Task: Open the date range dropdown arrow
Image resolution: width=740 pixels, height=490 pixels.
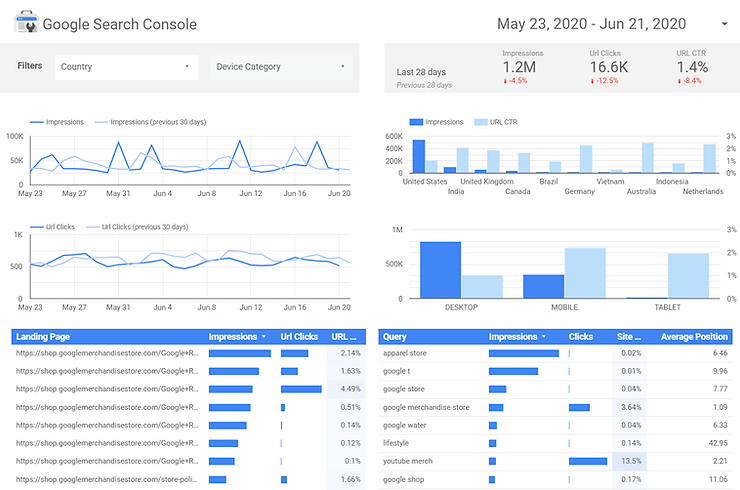Action: pos(724,24)
